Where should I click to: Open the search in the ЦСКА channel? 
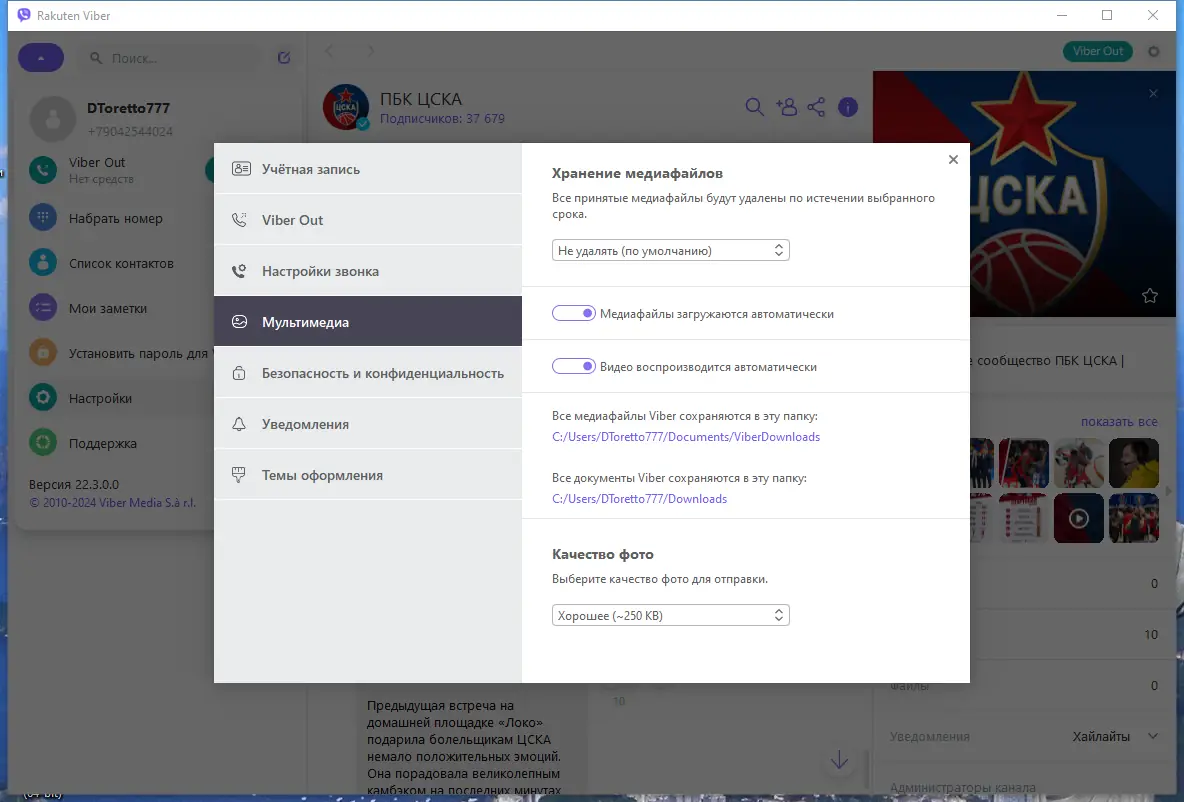[755, 106]
